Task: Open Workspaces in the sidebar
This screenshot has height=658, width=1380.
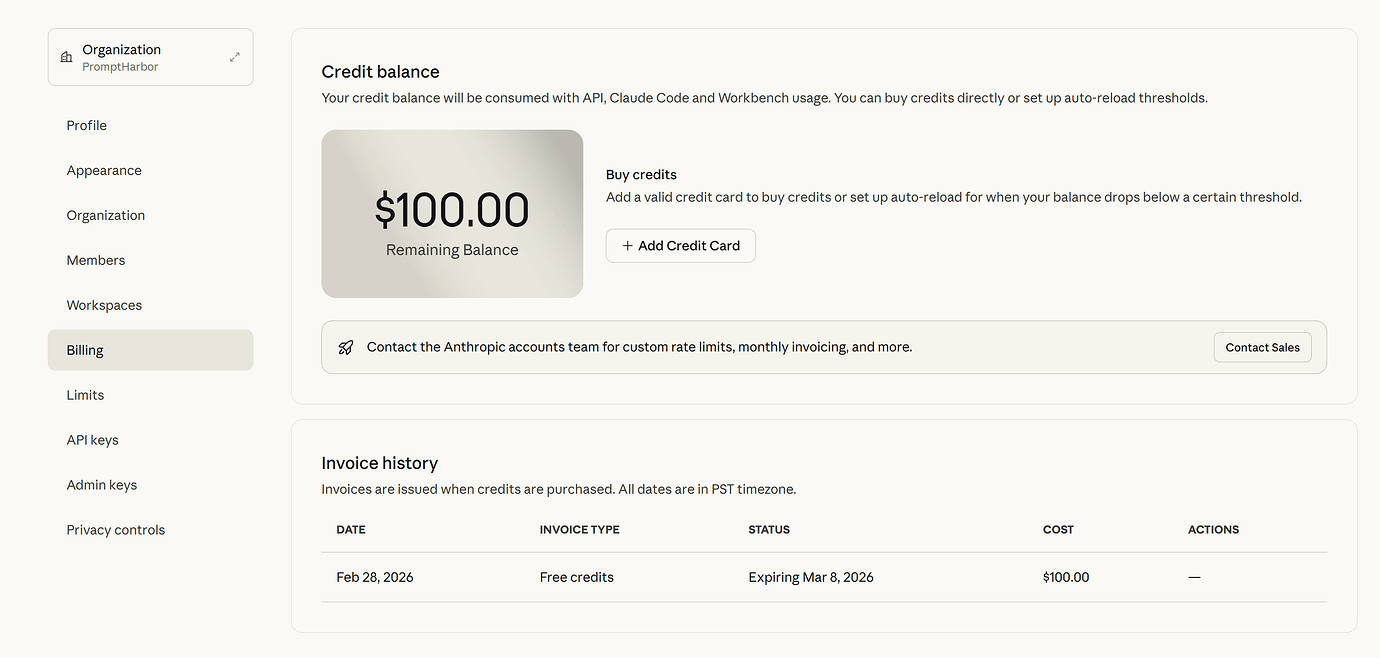Action: tap(104, 305)
